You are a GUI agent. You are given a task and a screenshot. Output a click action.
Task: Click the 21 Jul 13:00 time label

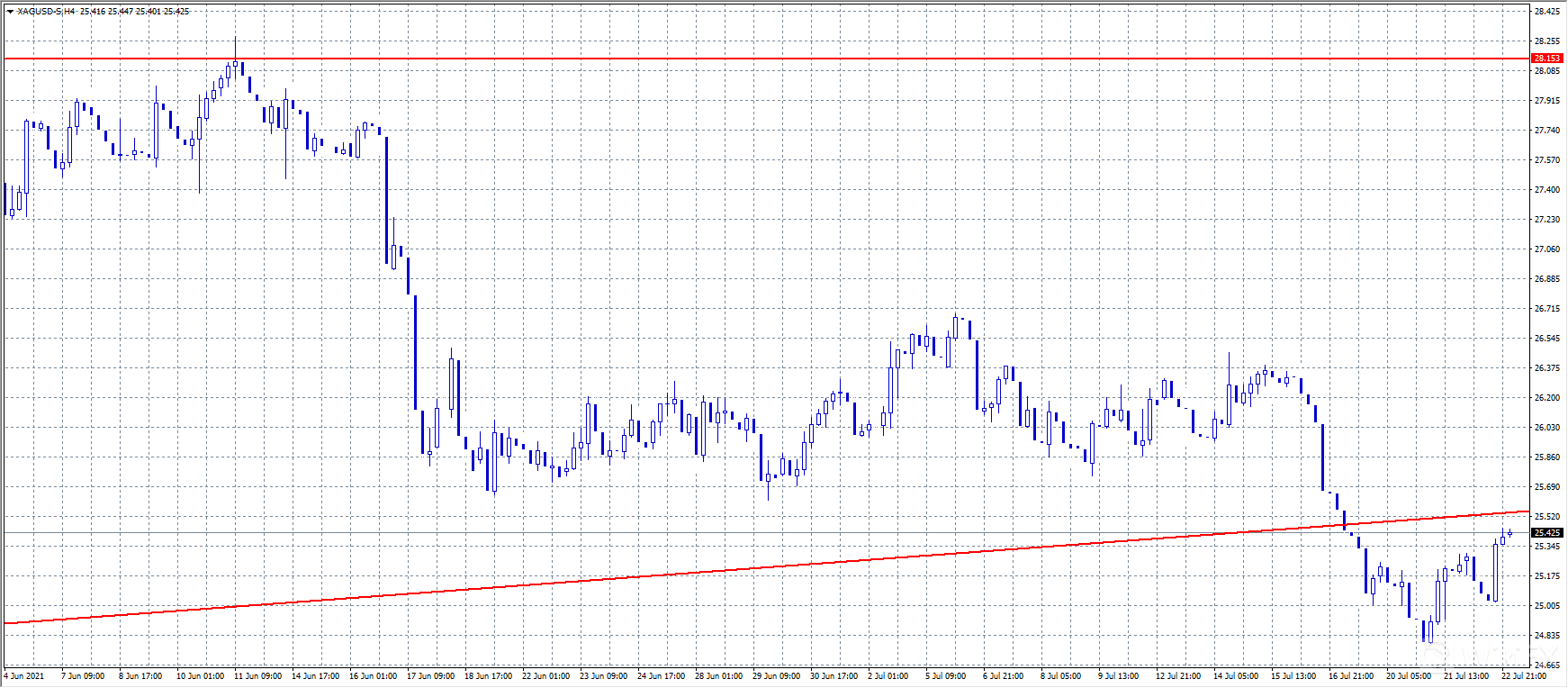pyautogui.click(x=1466, y=676)
